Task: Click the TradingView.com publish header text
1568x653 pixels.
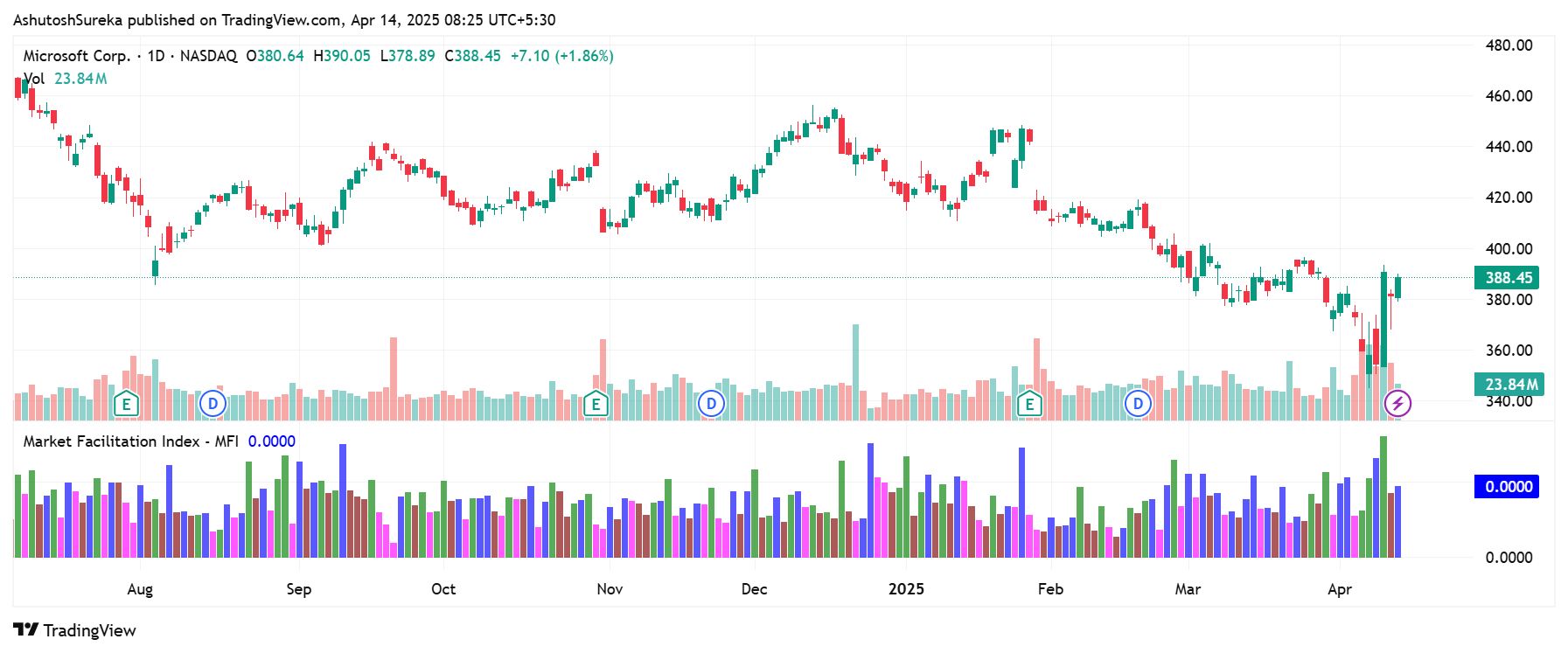Action: point(284,19)
